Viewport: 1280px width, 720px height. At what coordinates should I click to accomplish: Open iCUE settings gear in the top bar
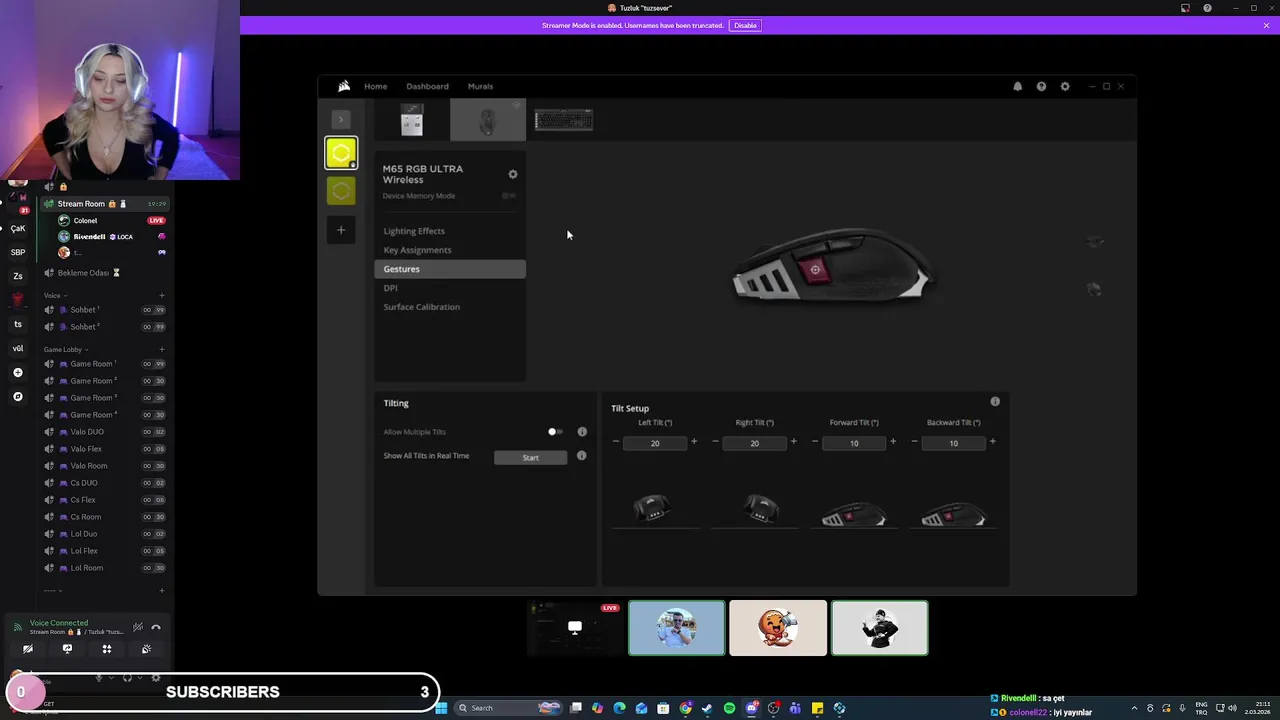pos(1065,87)
